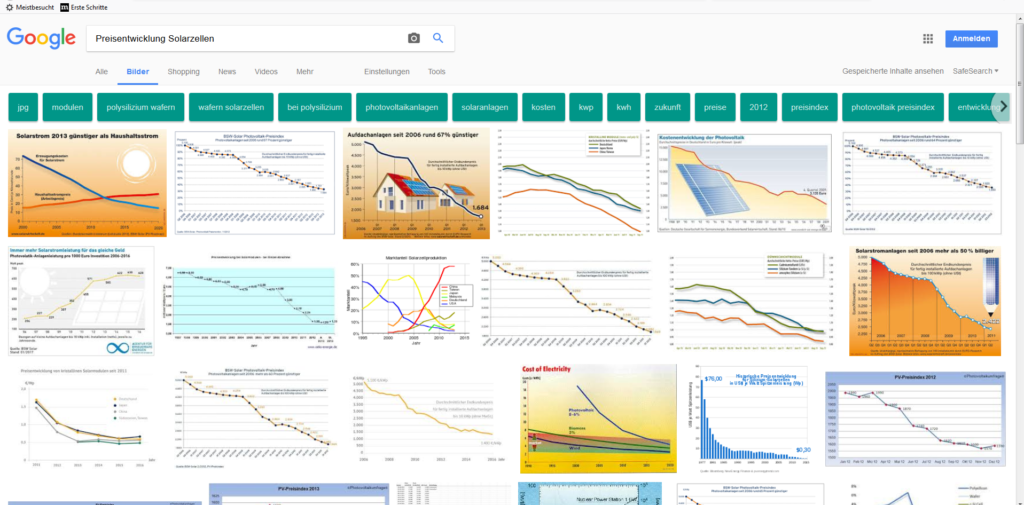Show more filter chips with right arrow
Image resolution: width=1024 pixels, height=505 pixels.
click(1004, 106)
